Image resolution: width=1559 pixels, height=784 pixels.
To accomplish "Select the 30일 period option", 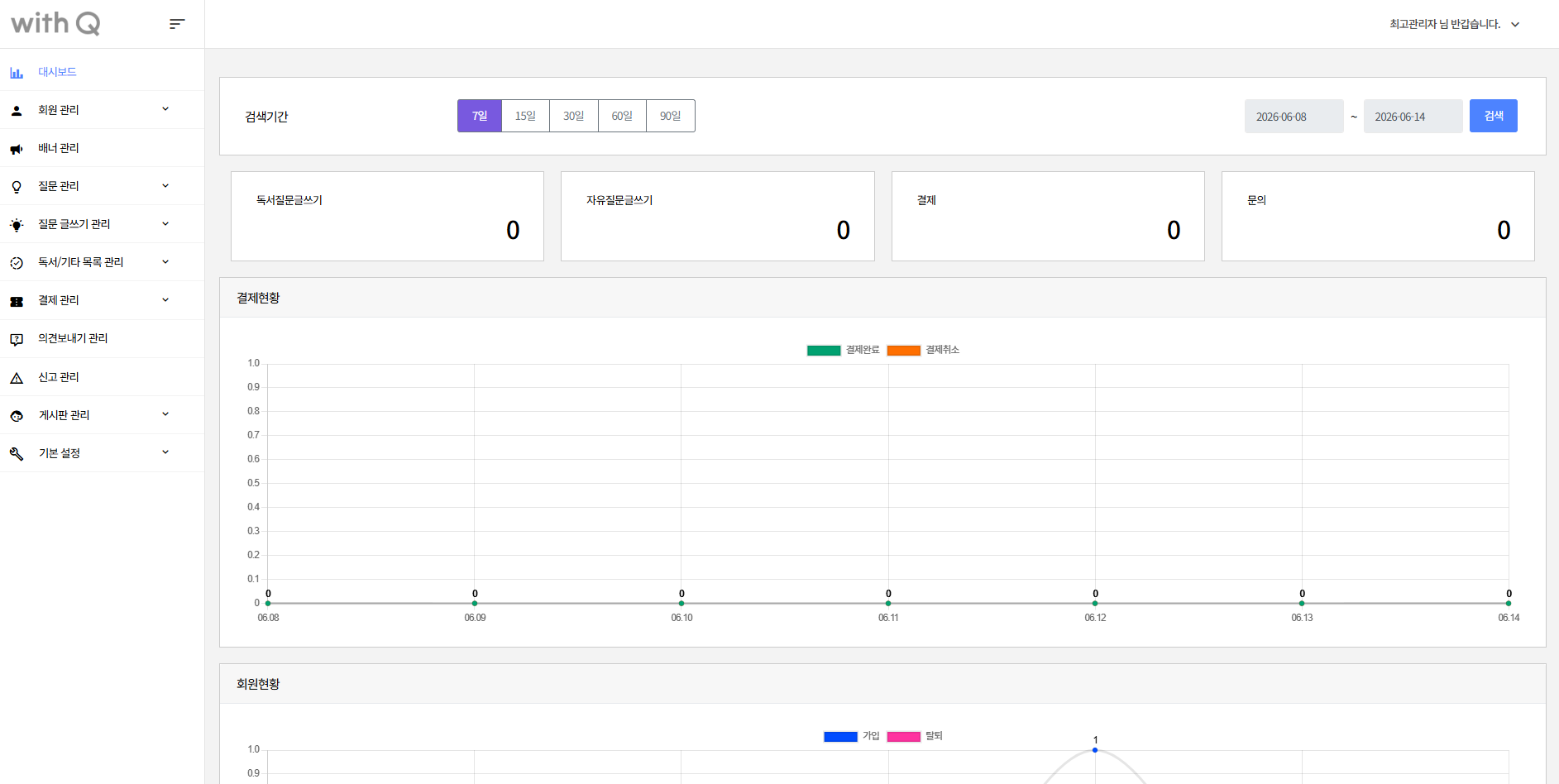I will [574, 116].
